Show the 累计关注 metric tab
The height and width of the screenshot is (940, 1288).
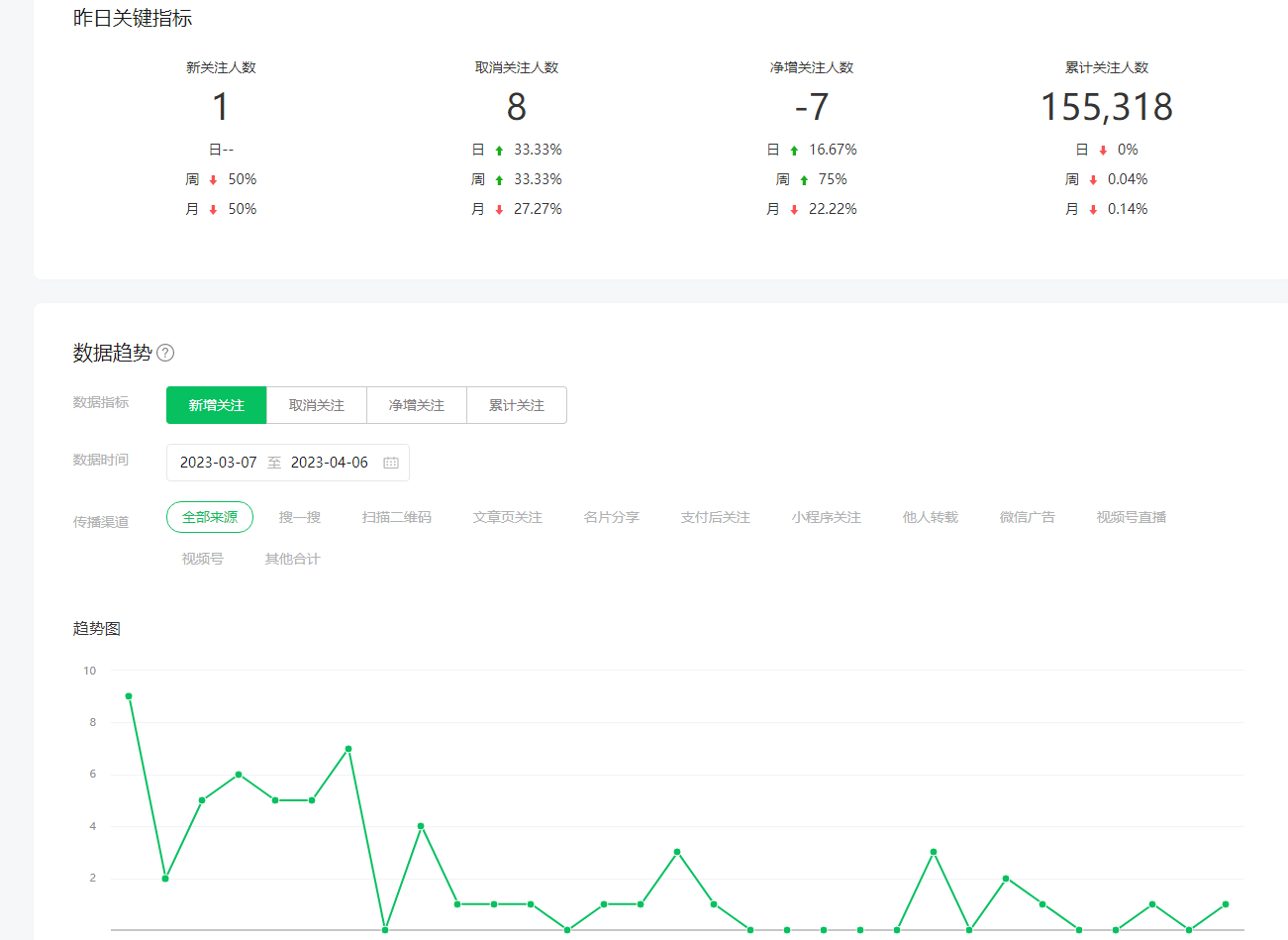517,405
